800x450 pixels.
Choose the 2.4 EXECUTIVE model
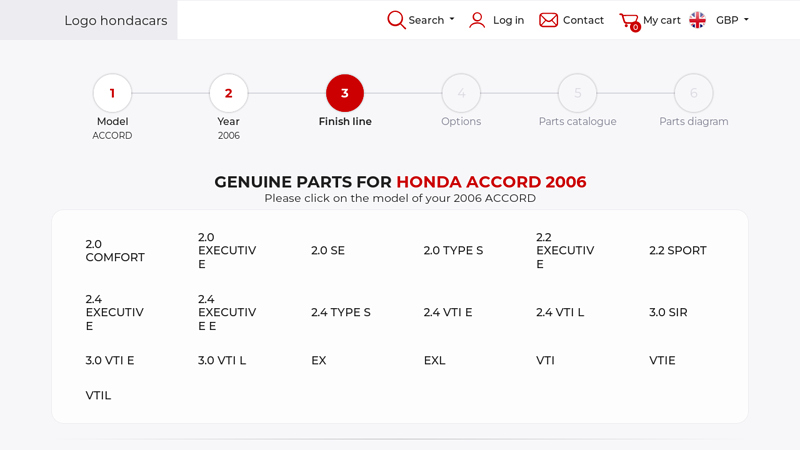pos(115,312)
